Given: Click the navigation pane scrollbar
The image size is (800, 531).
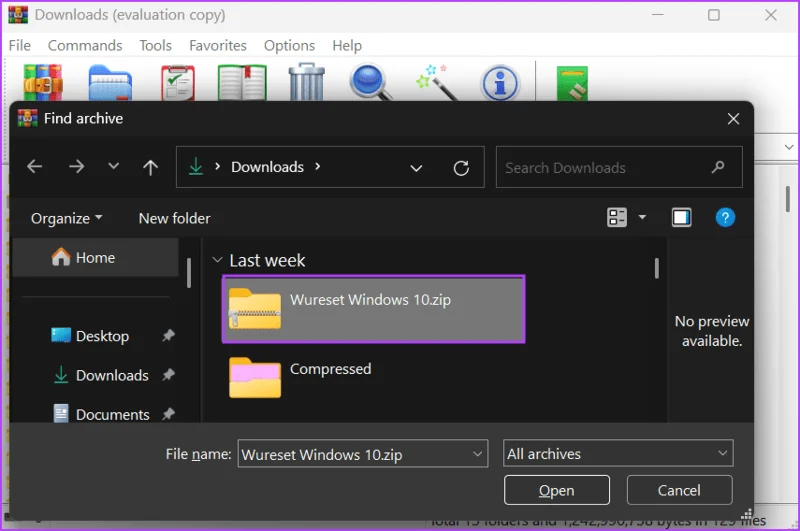Looking at the screenshot, I should (x=189, y=272).
